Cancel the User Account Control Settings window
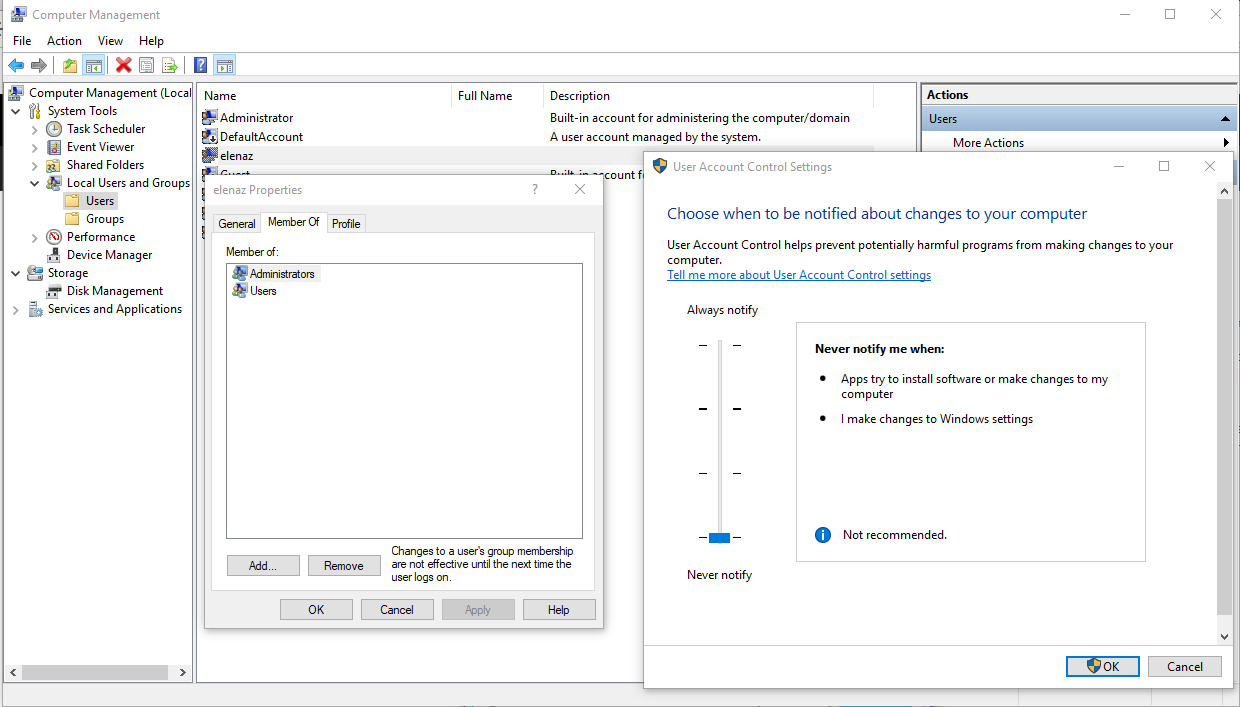This screenshot has height=707, width=1240. pos(1185,667)
